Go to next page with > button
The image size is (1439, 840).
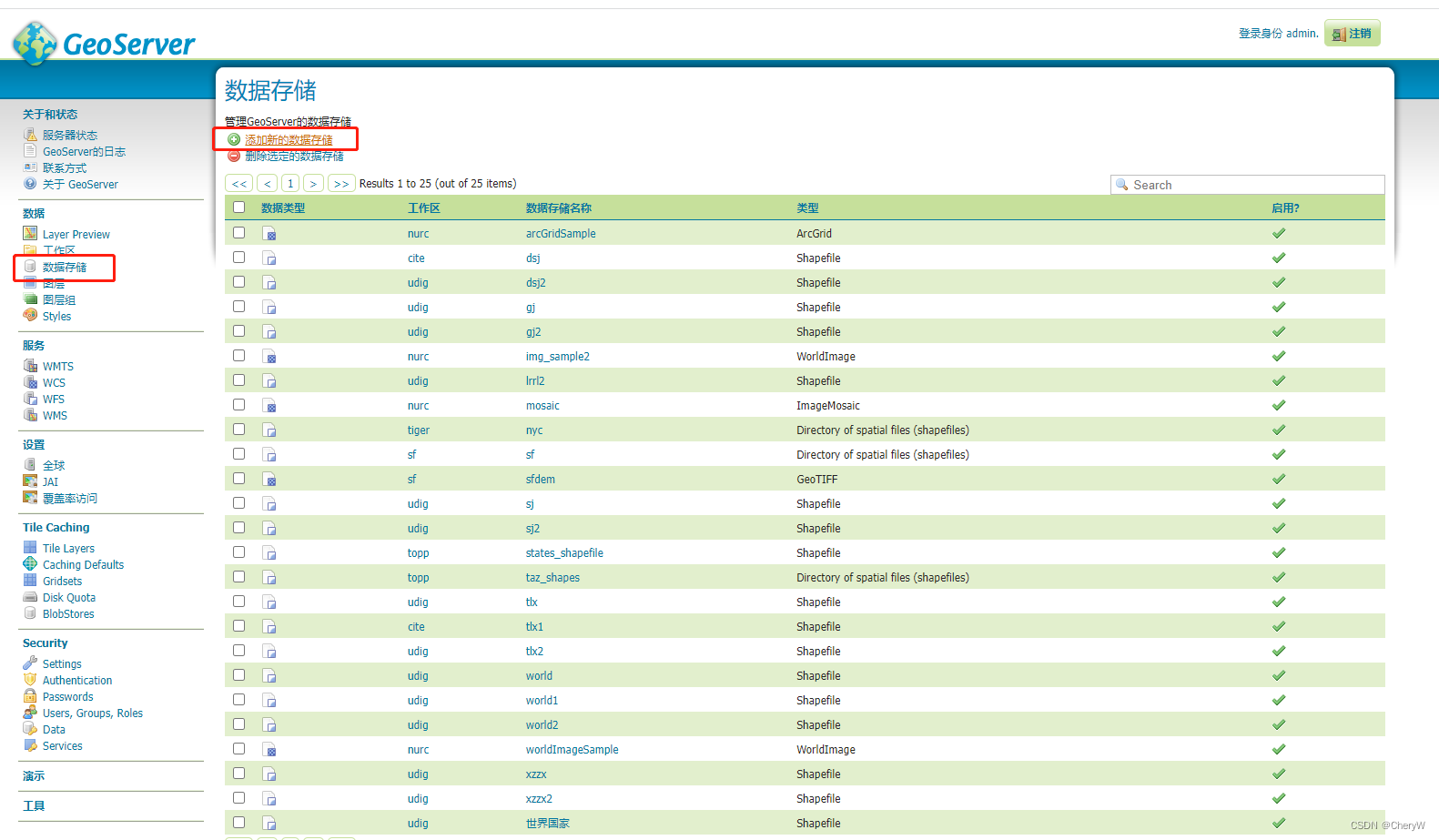(x=313, y=183)
